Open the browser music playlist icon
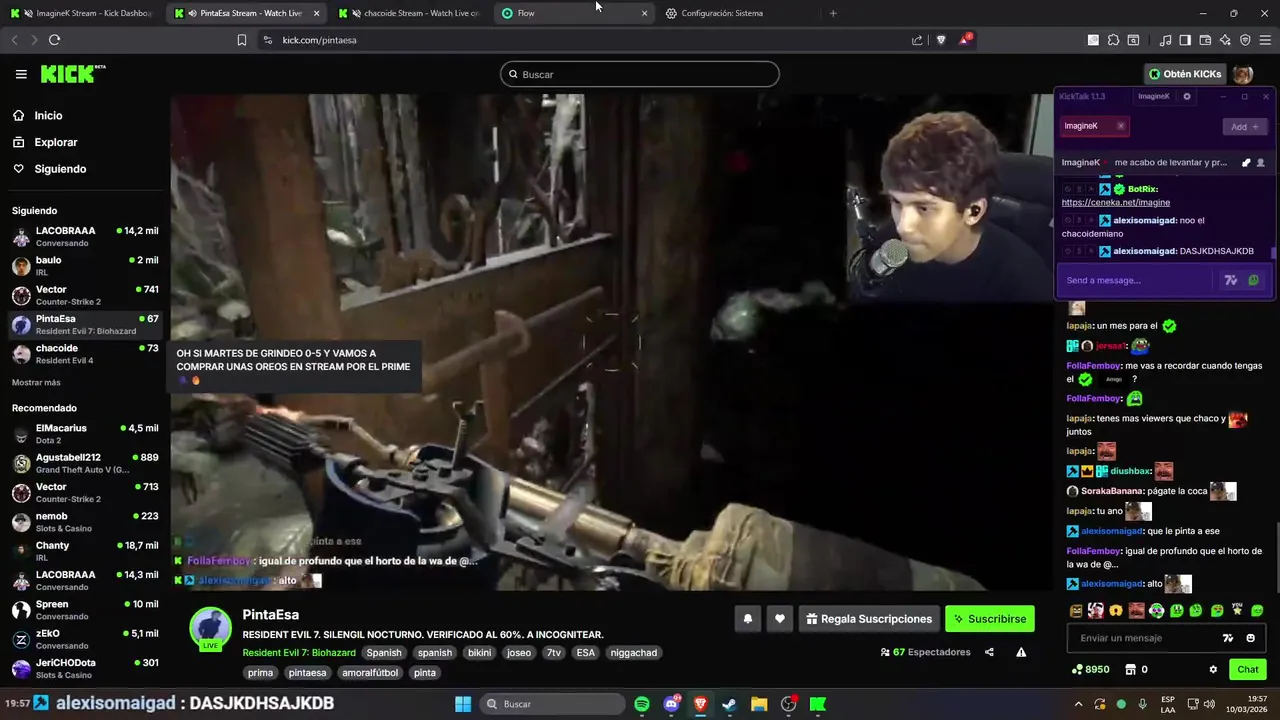The width and height of the screenshot is (1280, 720). pos(1165,40)
